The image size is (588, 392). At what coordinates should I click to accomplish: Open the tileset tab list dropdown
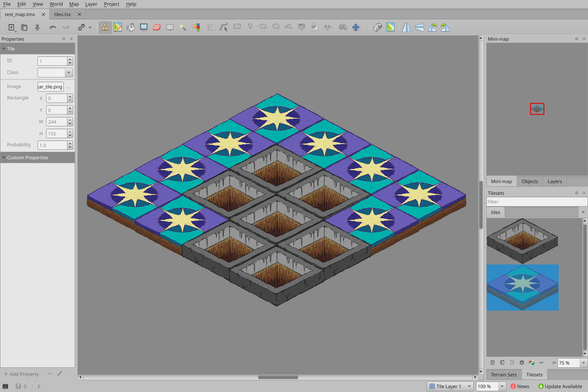tap(583, 212)
